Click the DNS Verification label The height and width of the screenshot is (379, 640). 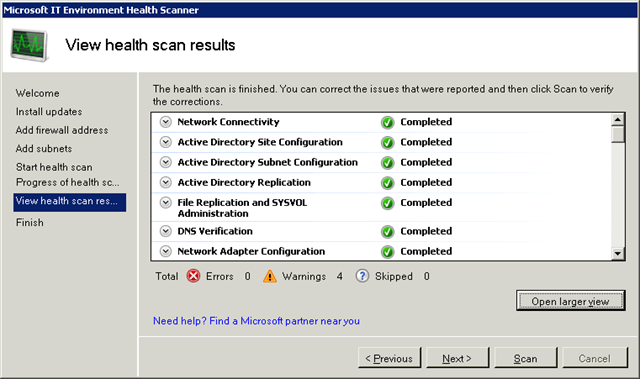215,231
